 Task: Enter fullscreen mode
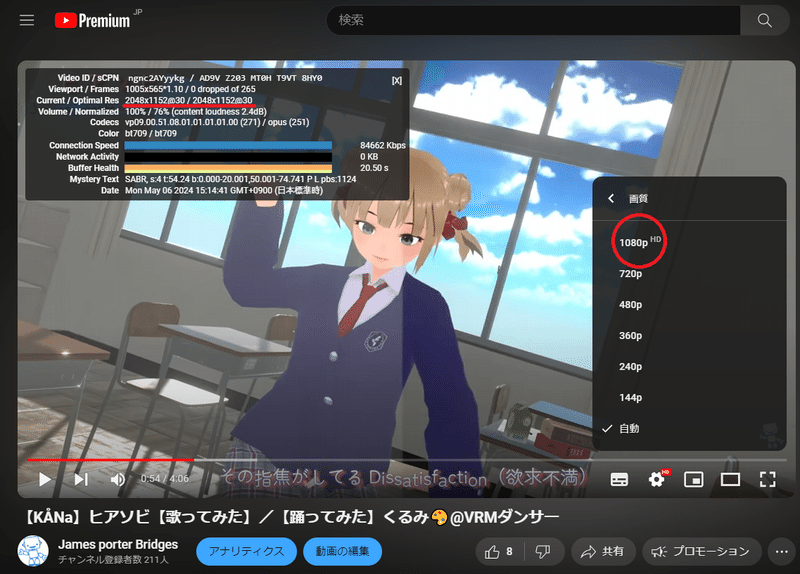(767, 479)
